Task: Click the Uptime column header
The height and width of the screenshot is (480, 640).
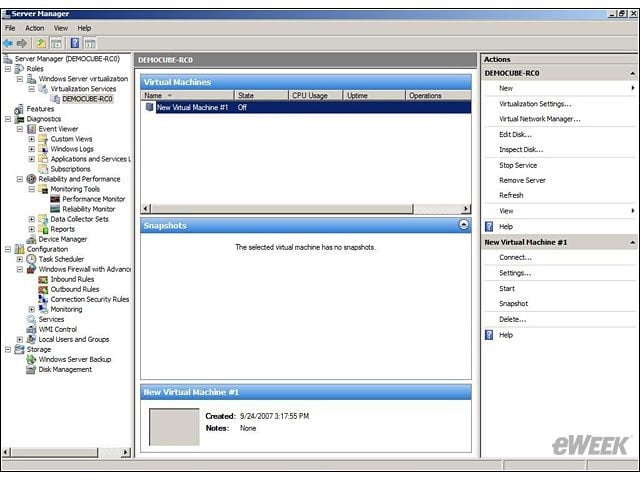Action: [374, 95]
